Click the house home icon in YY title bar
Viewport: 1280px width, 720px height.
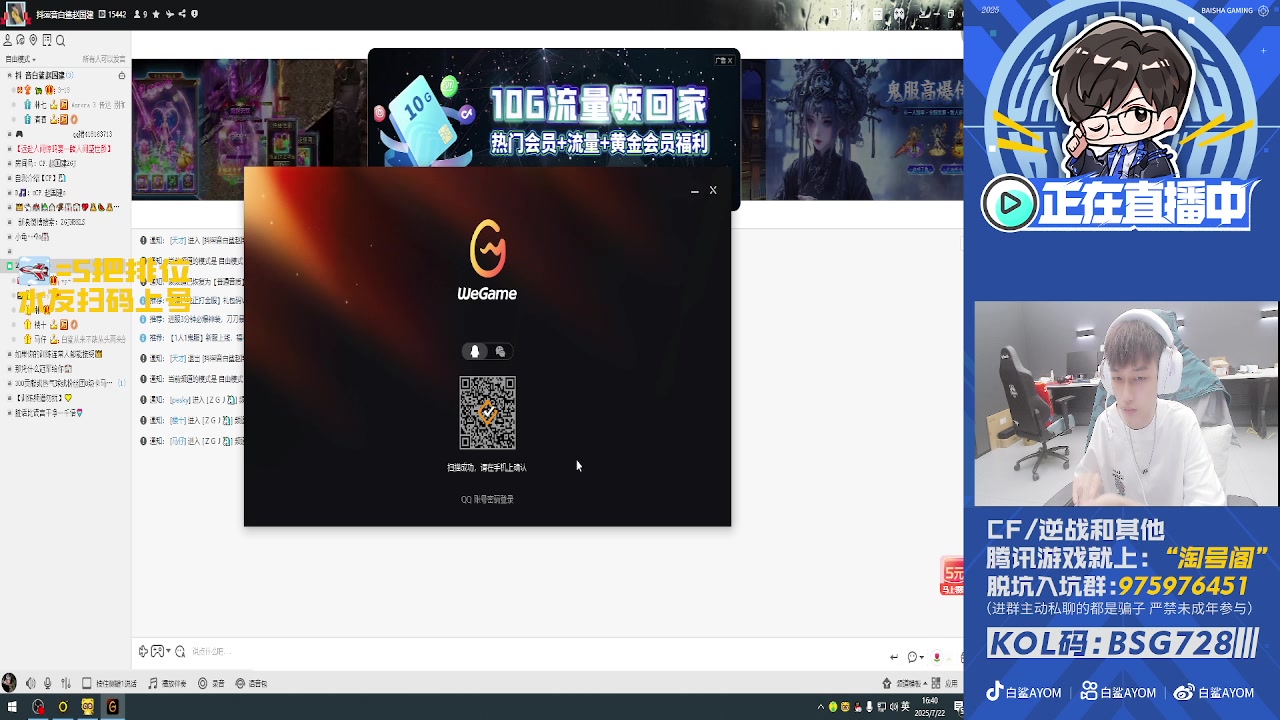click(x=856, y=14)
